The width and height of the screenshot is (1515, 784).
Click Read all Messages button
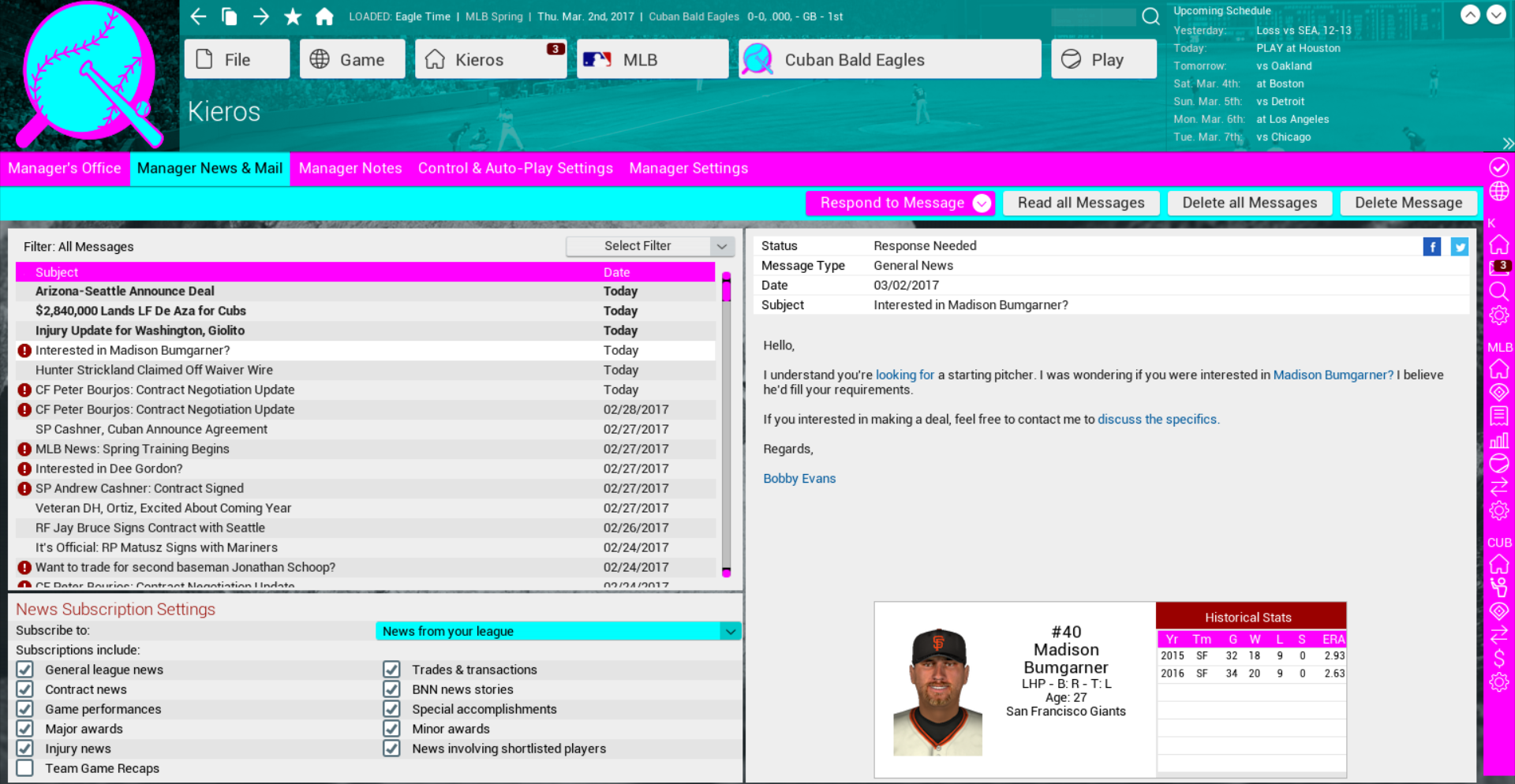coord(1081,203)
